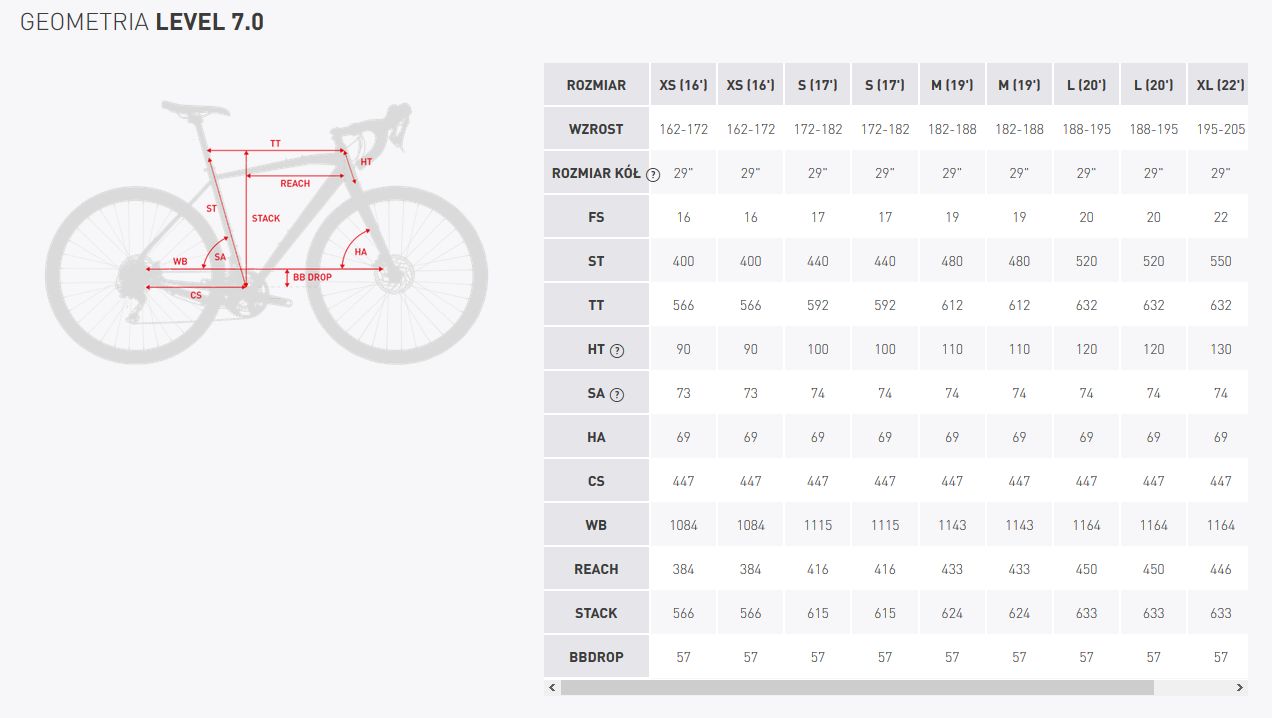Click the WZROST row label

(596, 129)
